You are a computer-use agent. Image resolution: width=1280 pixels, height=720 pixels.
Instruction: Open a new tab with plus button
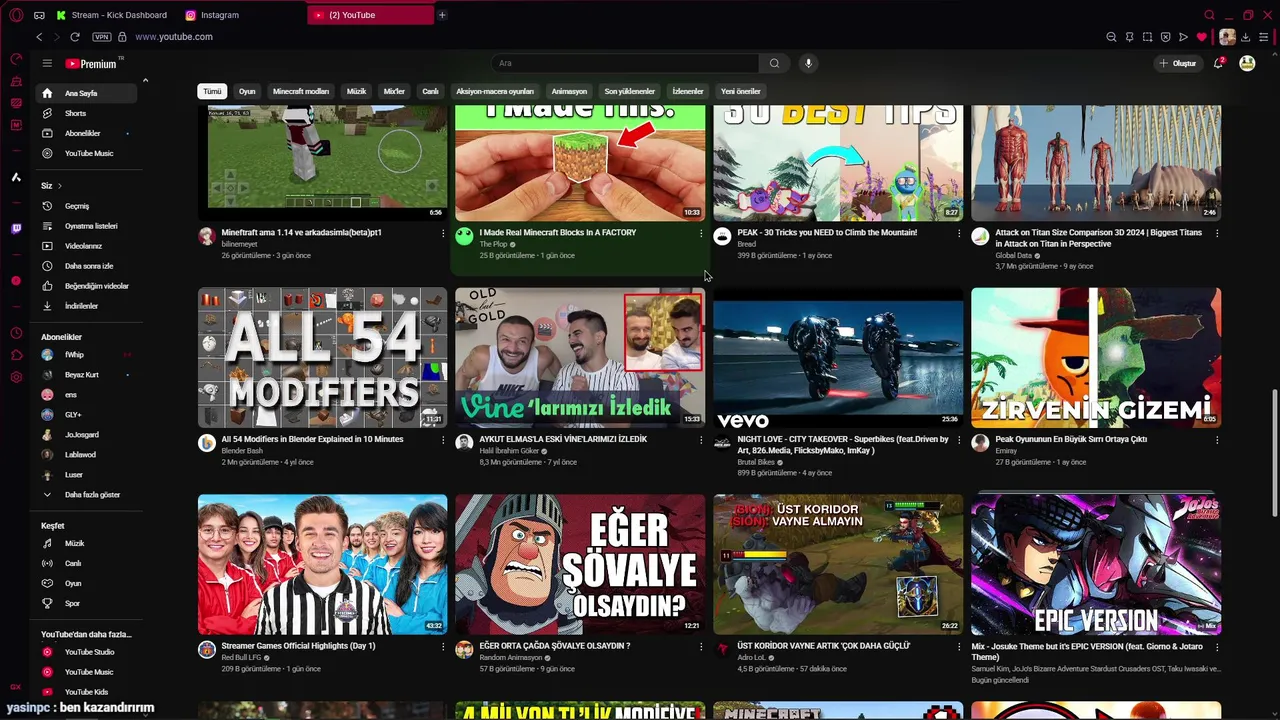442,15
